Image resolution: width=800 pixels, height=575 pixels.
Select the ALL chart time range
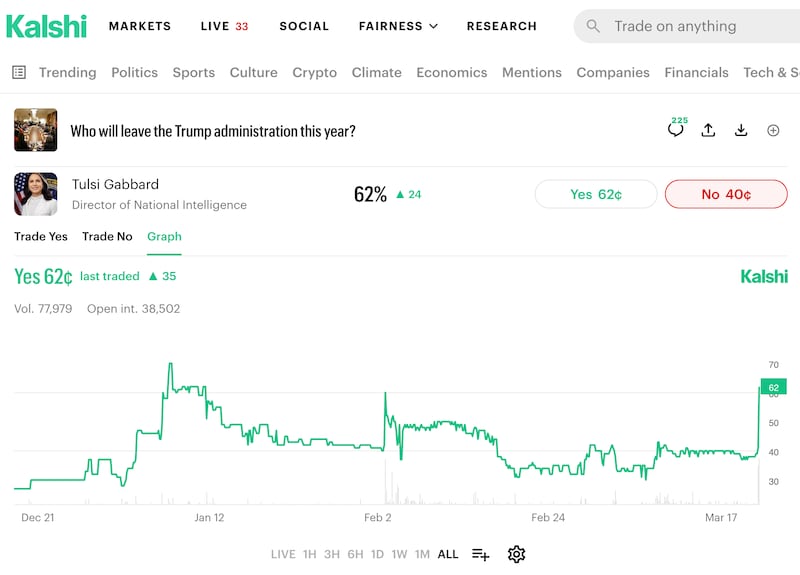(448, 554)
